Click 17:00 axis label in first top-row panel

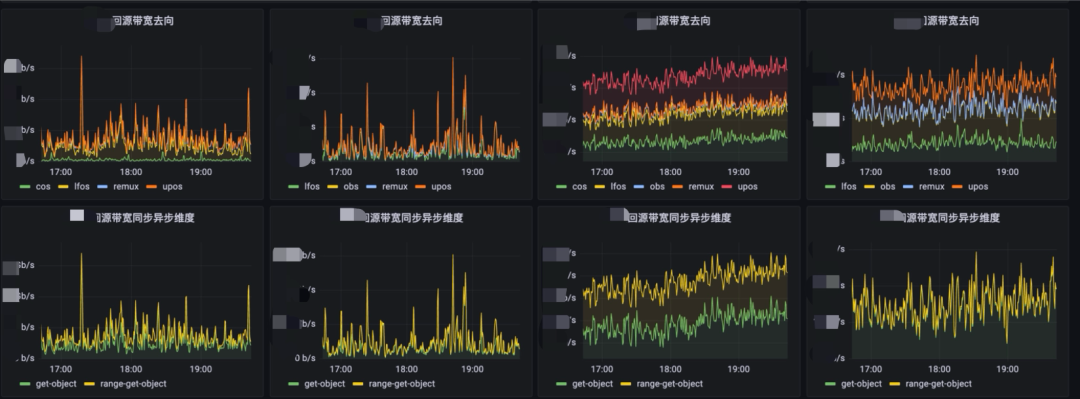tap(61, 172)
